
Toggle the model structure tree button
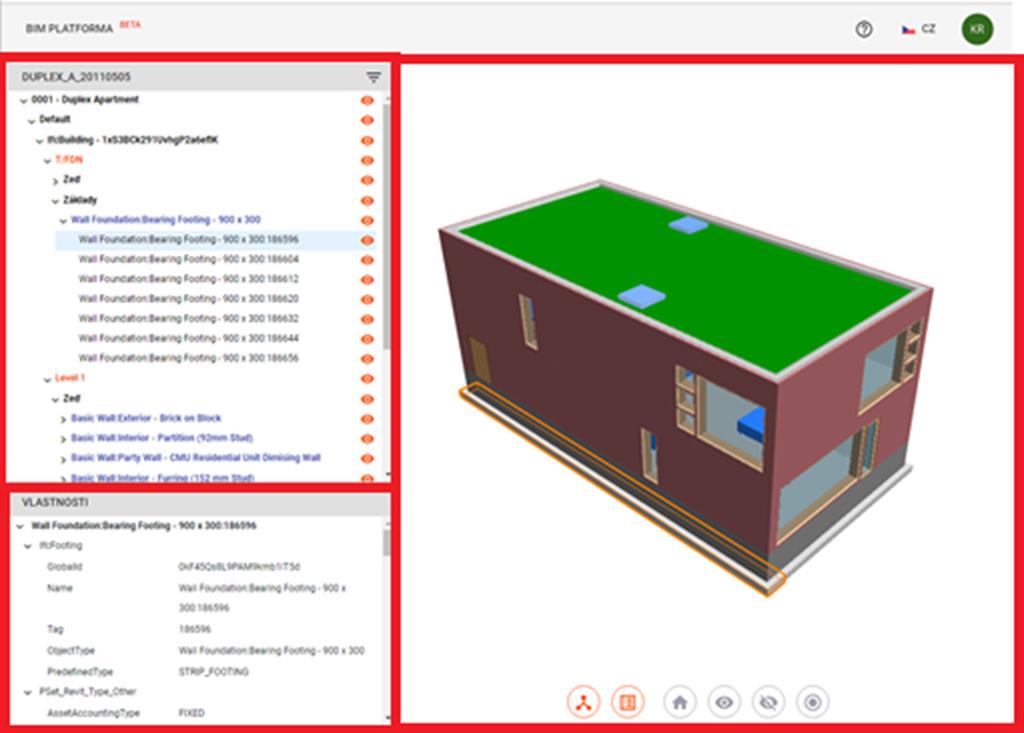coord(583,702)
